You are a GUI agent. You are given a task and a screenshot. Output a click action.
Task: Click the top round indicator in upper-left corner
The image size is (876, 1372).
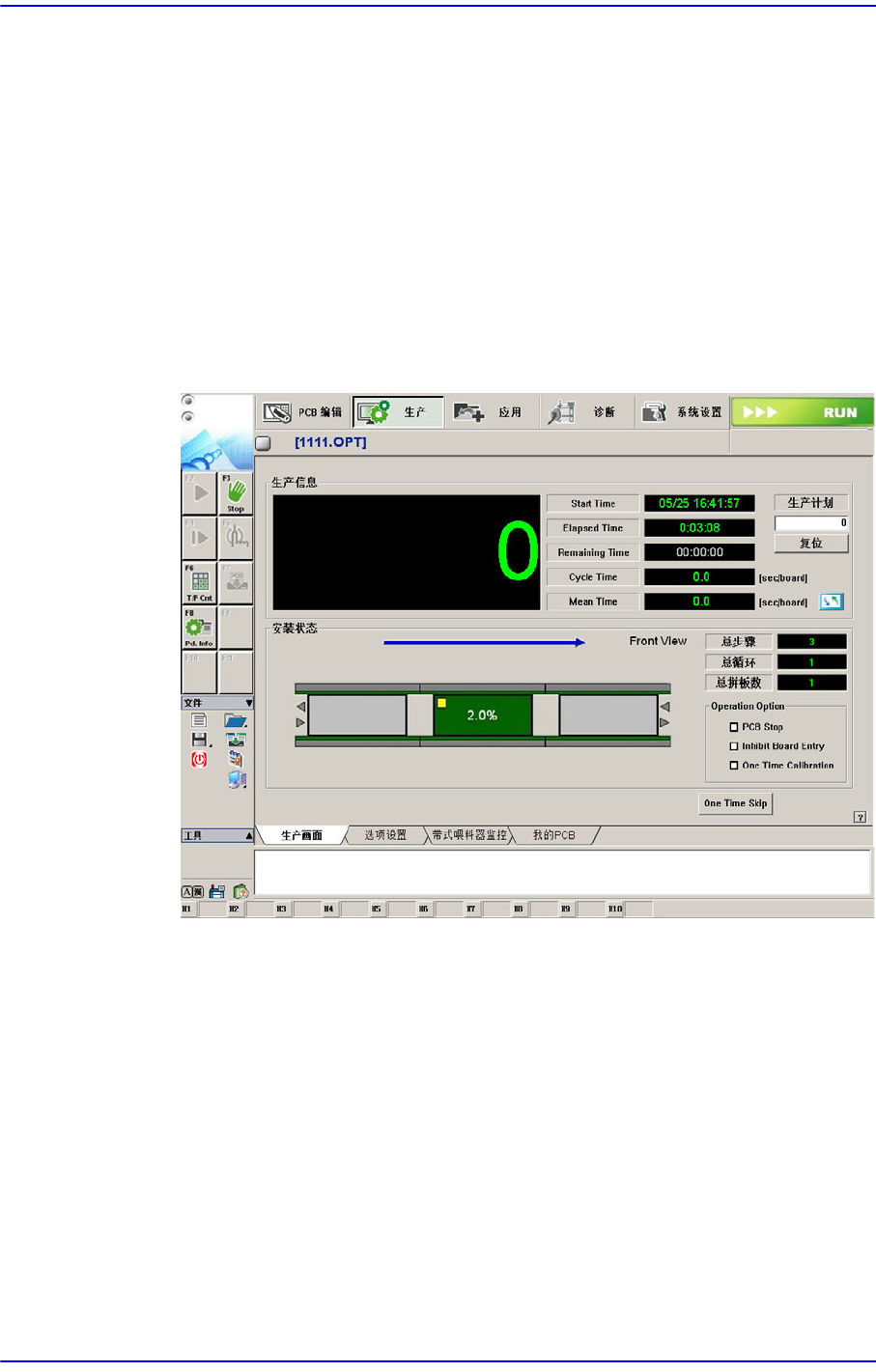click(x=188, y=401)
